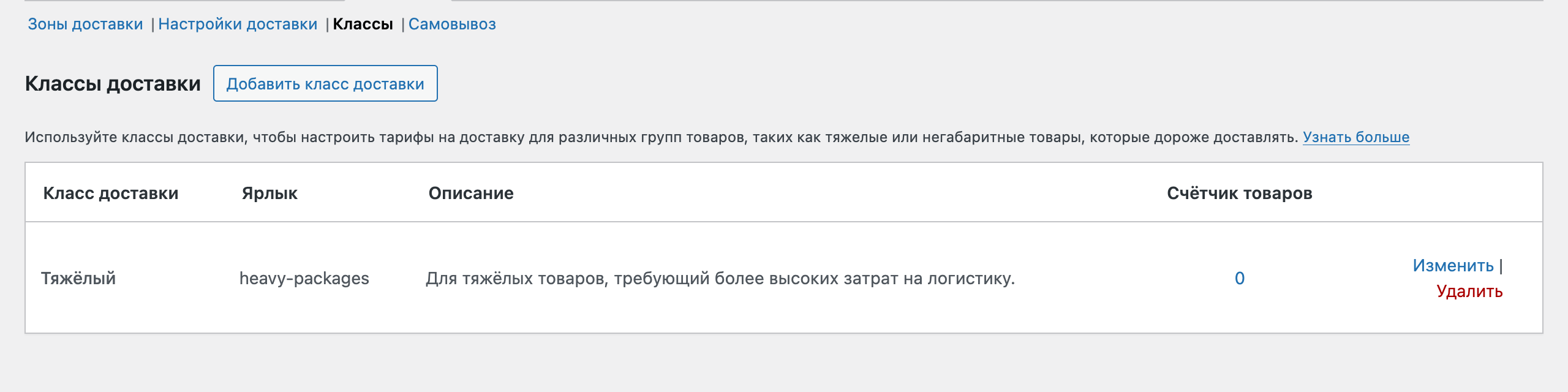The height and width of the screenshot is (392, 1568).
Task: Click Удалить for the Тяжёлый class
Action: point(1469,292)
